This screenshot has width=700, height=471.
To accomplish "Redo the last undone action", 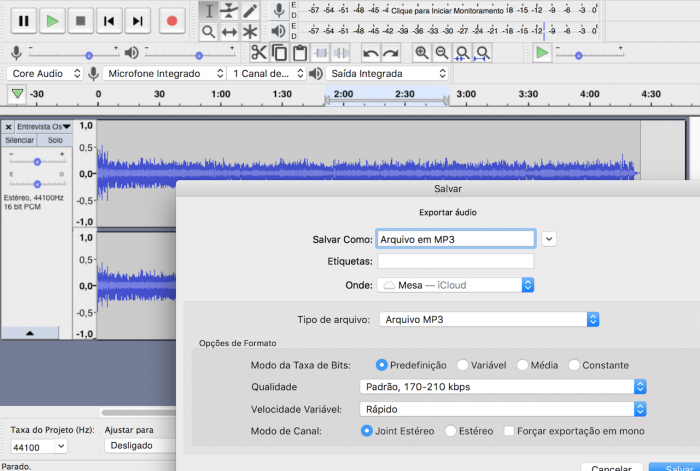I will click(x=391, y=53).
